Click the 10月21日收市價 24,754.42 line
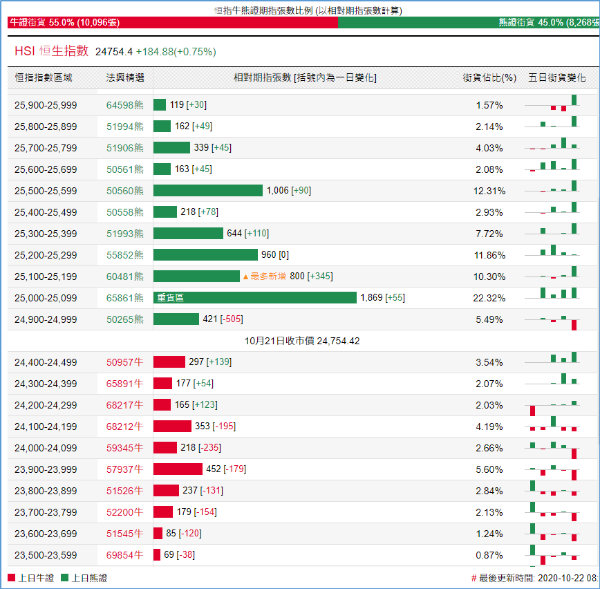This screenshot has width=600, height=589. pos(302,341)
